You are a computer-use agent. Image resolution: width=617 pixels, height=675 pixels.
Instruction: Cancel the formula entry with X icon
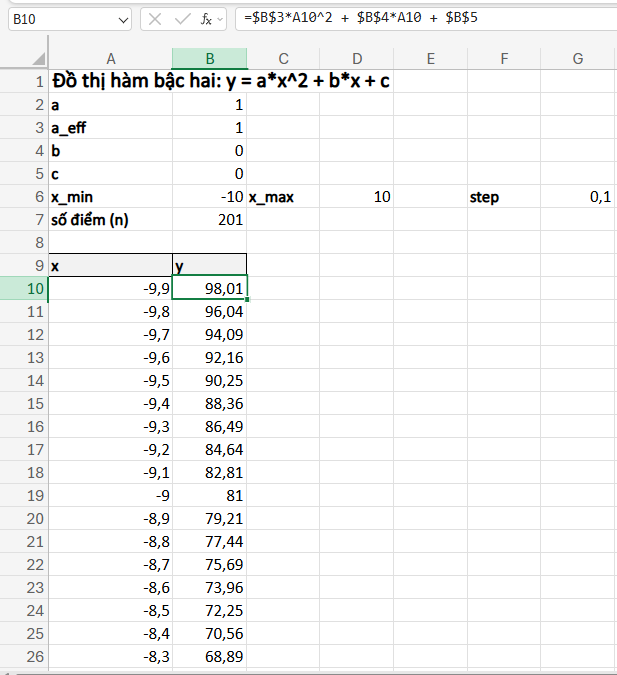[x=155, y=19]
